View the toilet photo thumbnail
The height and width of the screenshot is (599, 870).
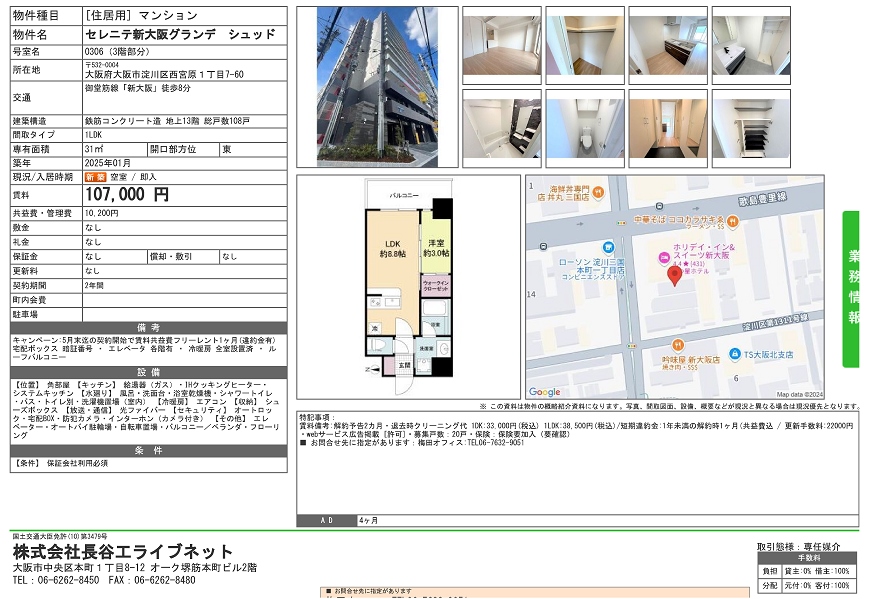click(x=583, y=128)
